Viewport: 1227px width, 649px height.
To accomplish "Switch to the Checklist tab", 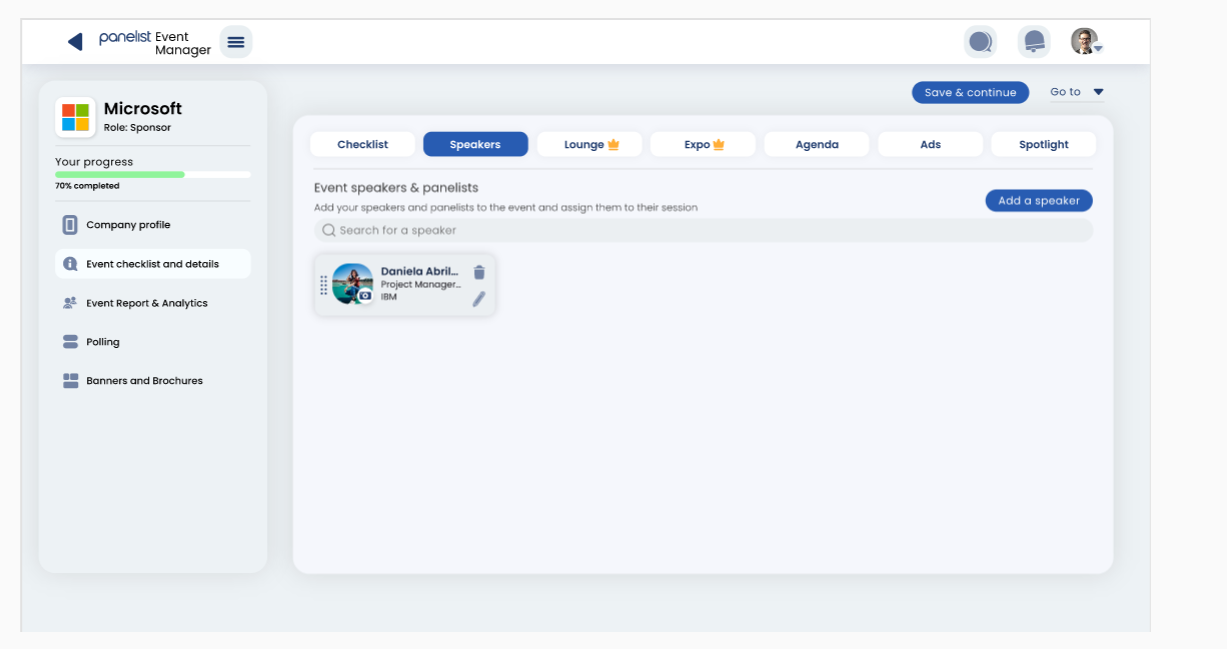I will [362, 144].
